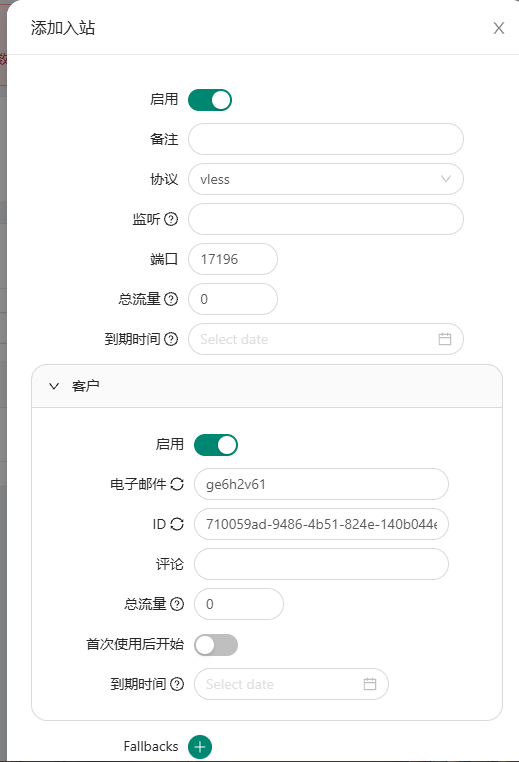The height and width of the screenshot is (762, 519).
Task: Click the 评论 input field
Action: click(x=321, y=564)
